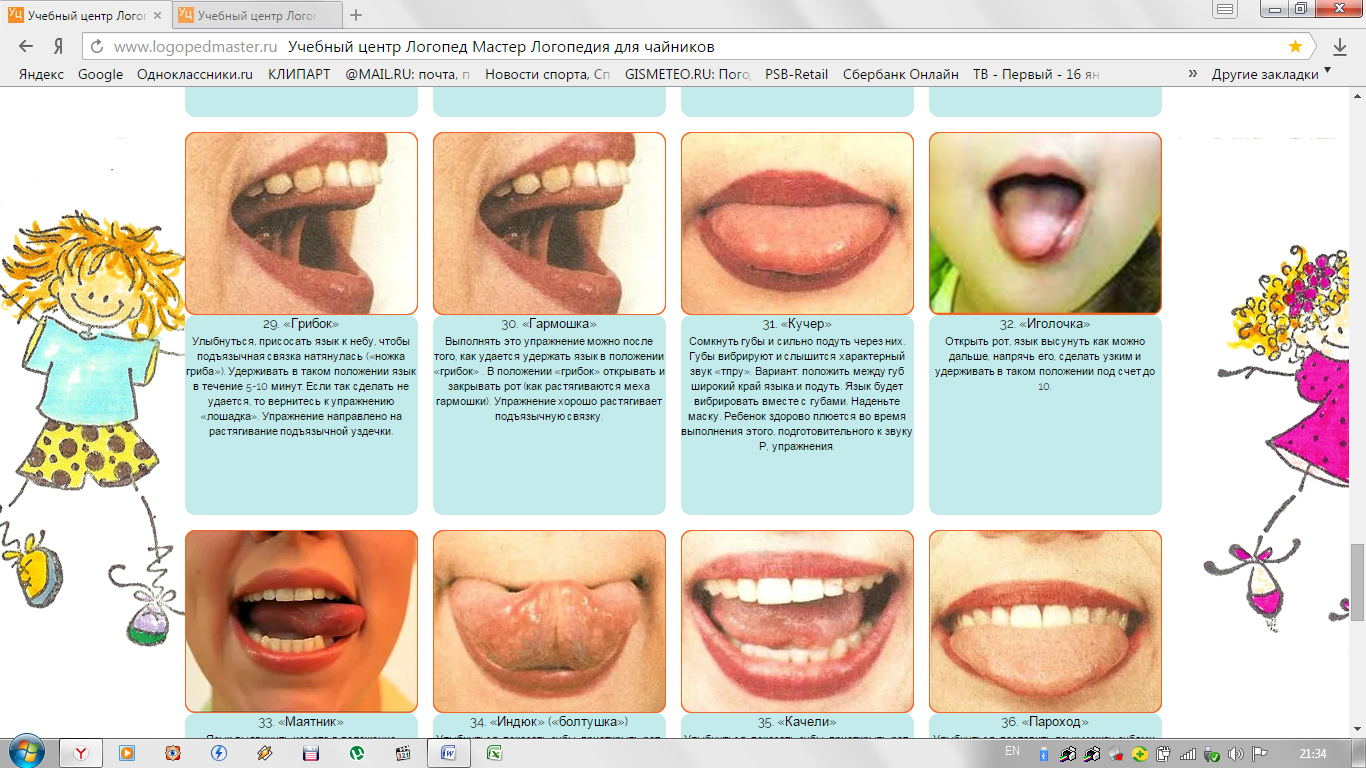
Task: Open the КЛИПАРТ bookmark
Action: 299,74
